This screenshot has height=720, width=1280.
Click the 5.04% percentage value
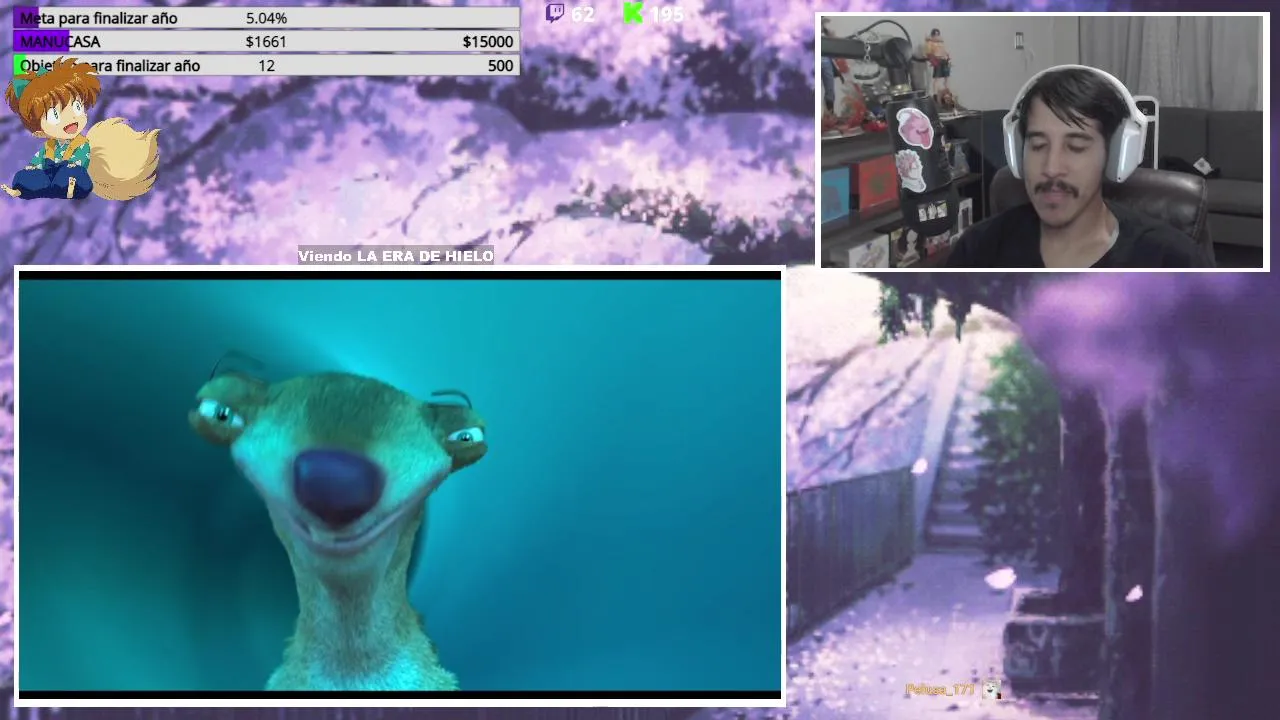point(266,18)
